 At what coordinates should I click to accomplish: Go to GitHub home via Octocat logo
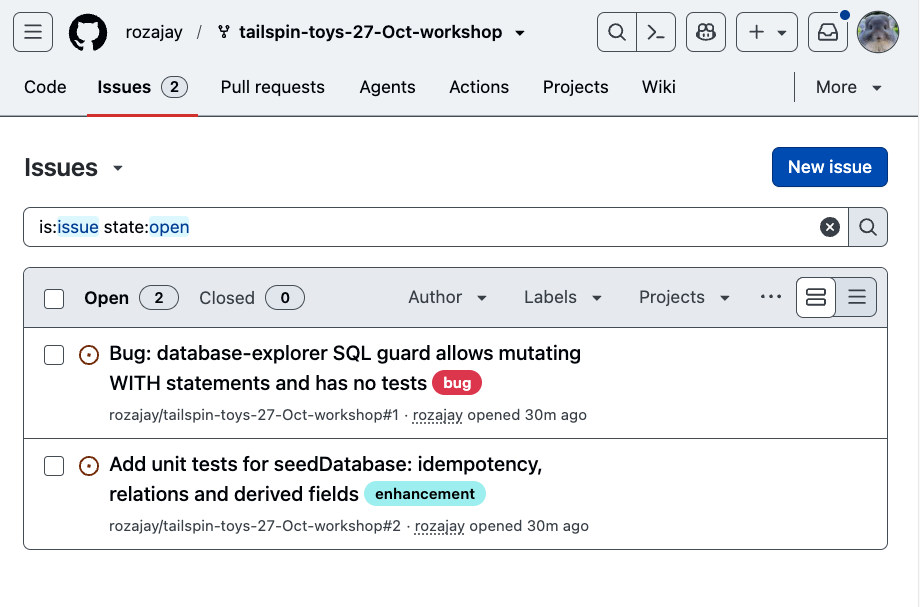88,32
